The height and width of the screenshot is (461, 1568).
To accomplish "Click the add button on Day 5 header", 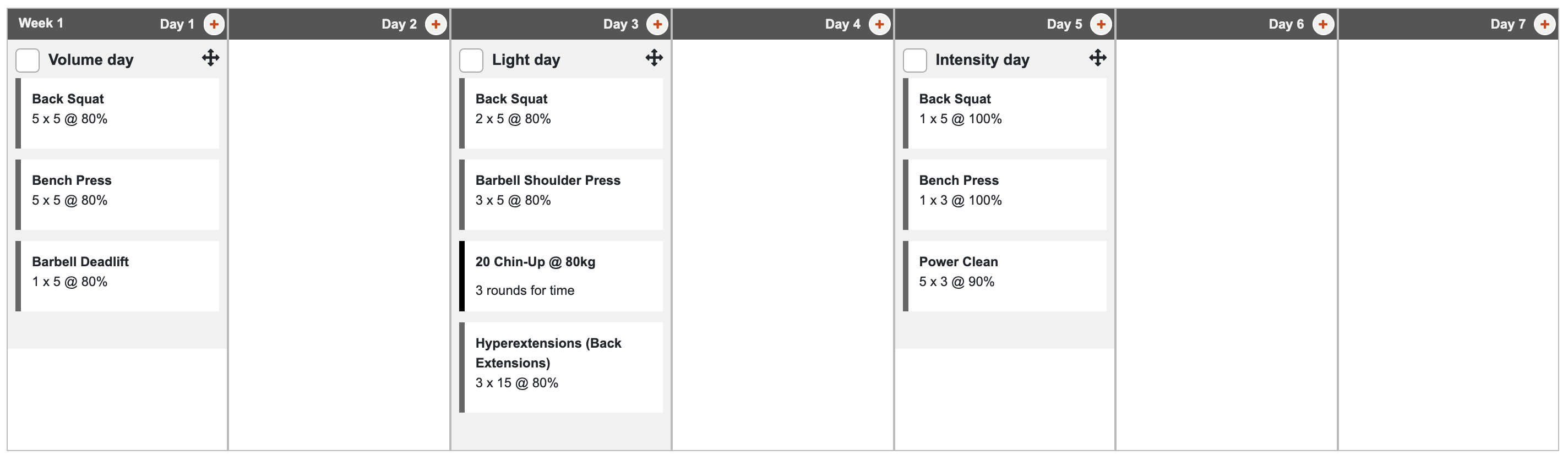I will pyautogui.click(x=1101, y=24).
